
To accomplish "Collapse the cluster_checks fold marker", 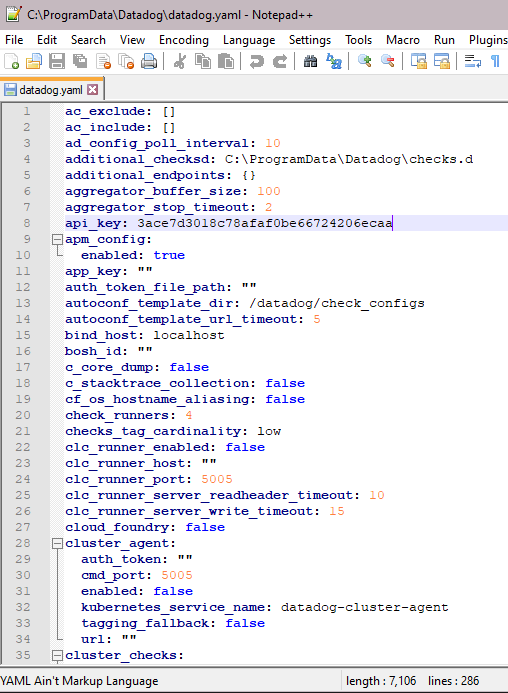I will [x=57, y=655].
